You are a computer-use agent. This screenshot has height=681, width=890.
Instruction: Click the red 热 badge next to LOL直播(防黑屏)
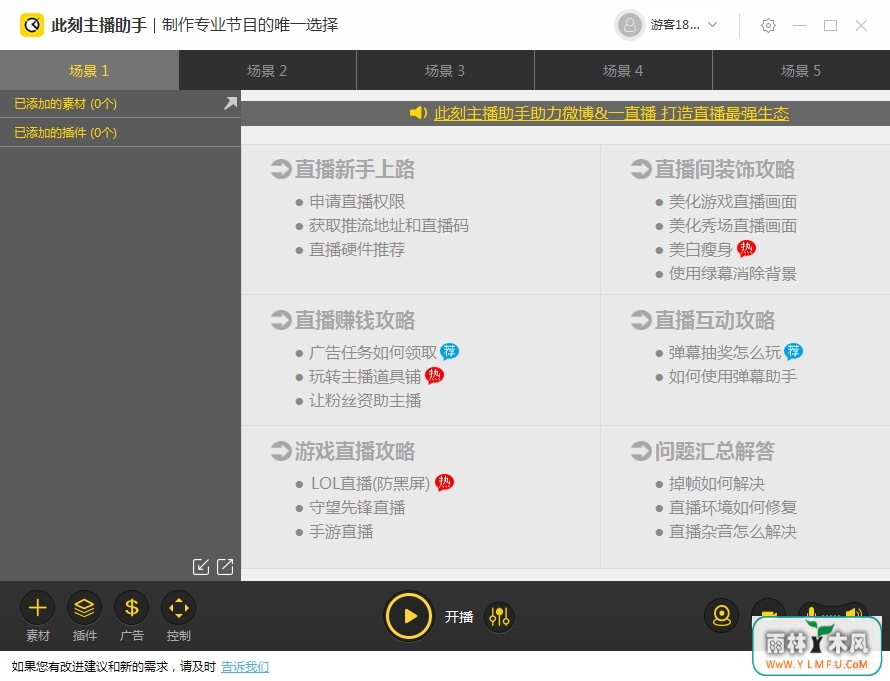point(444,482)
